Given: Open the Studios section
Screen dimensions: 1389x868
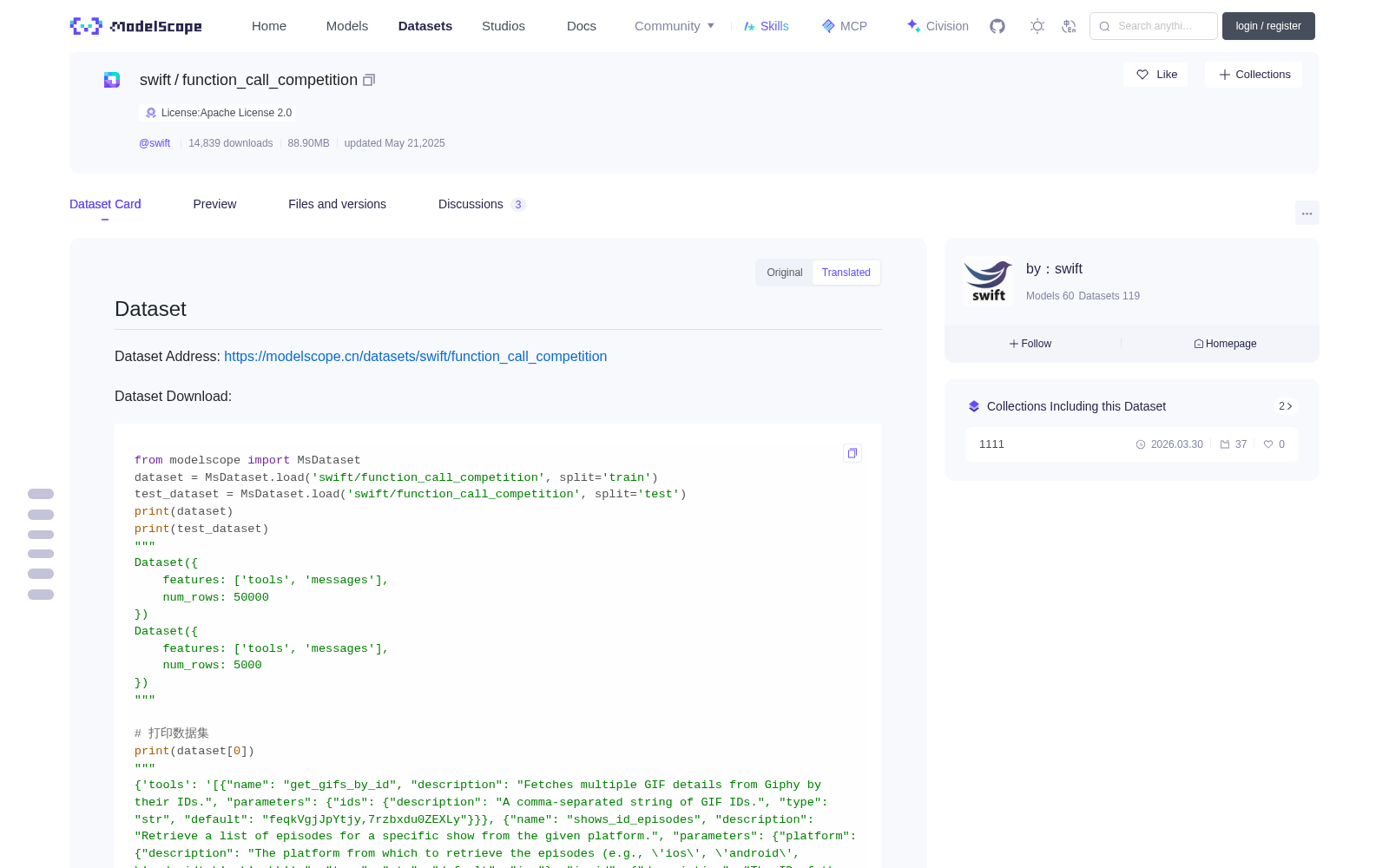Looking at the screenshot, I should pyautogui.click(x=504, y=26).
